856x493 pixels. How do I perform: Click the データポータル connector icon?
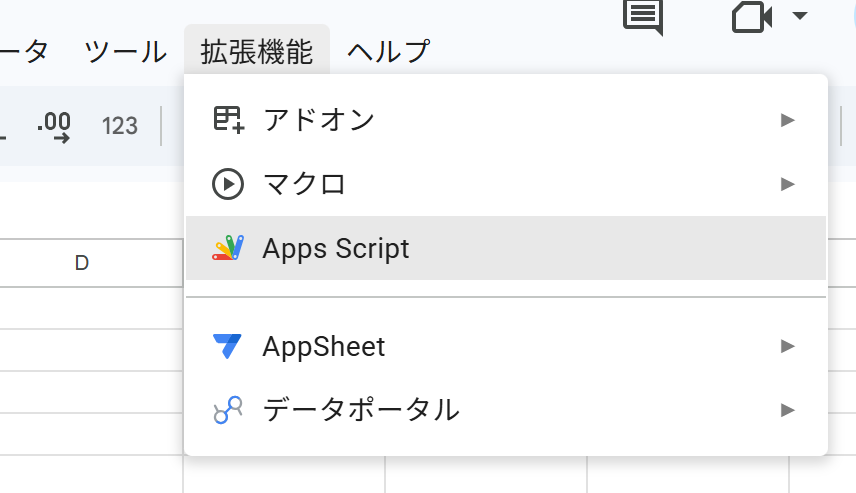coord(228,410)
